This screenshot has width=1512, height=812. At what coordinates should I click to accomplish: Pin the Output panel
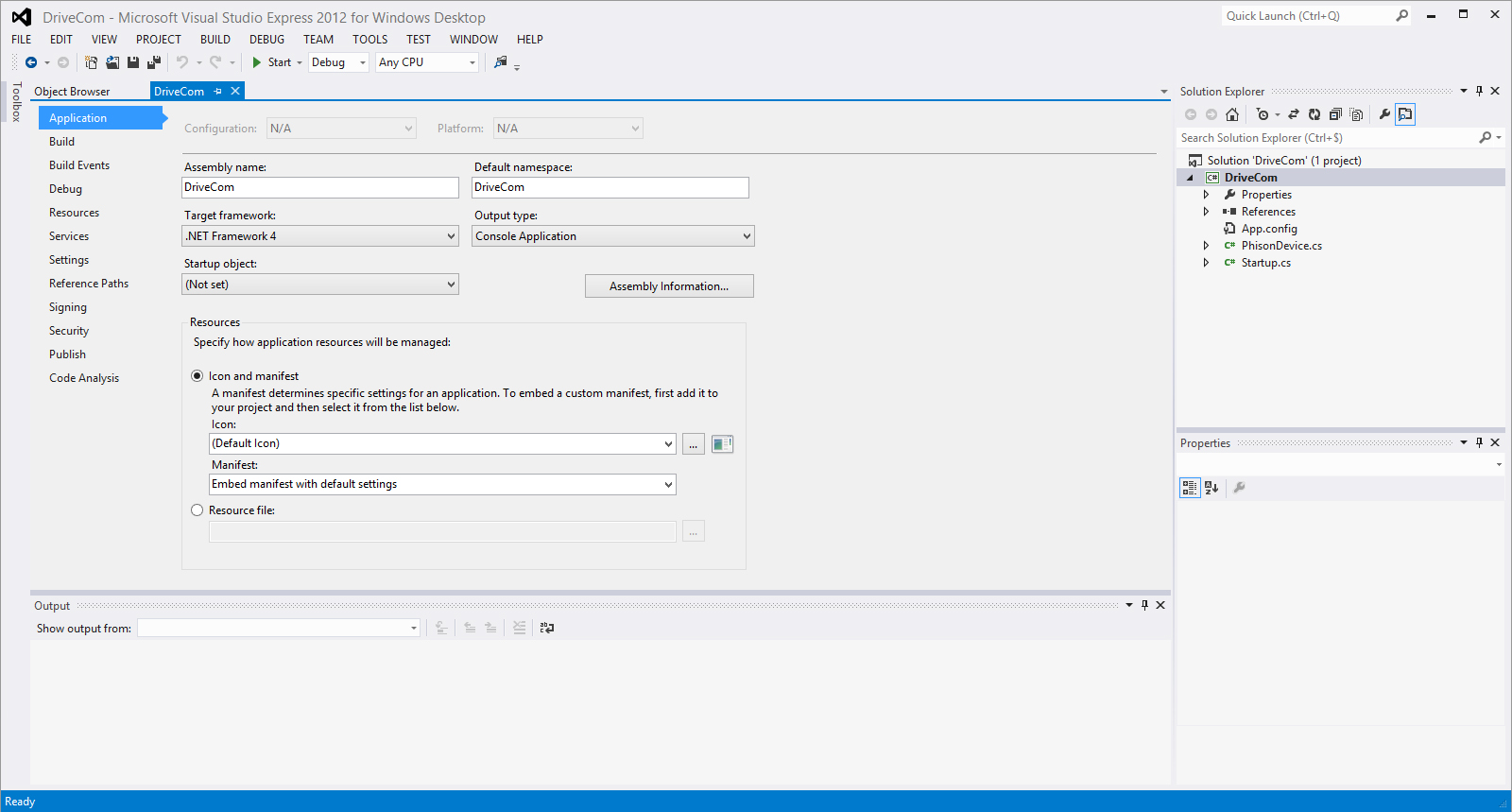click(x=1144, y=606)
